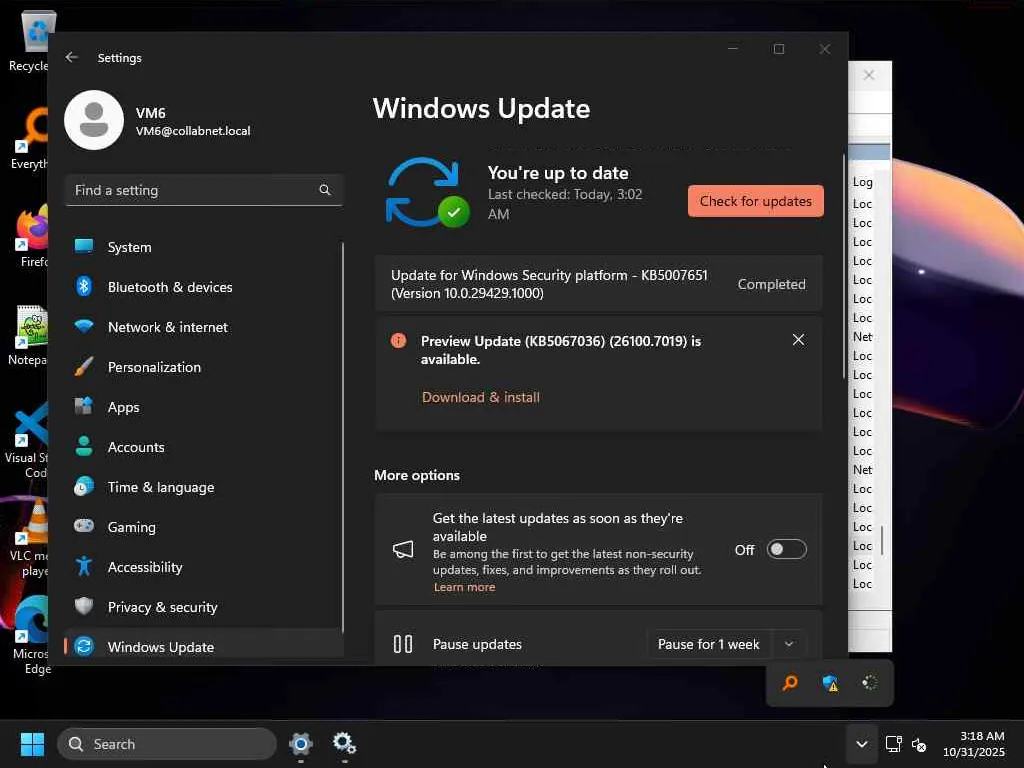
Task: Click the Settings back arrow
Action: (72, 57)
